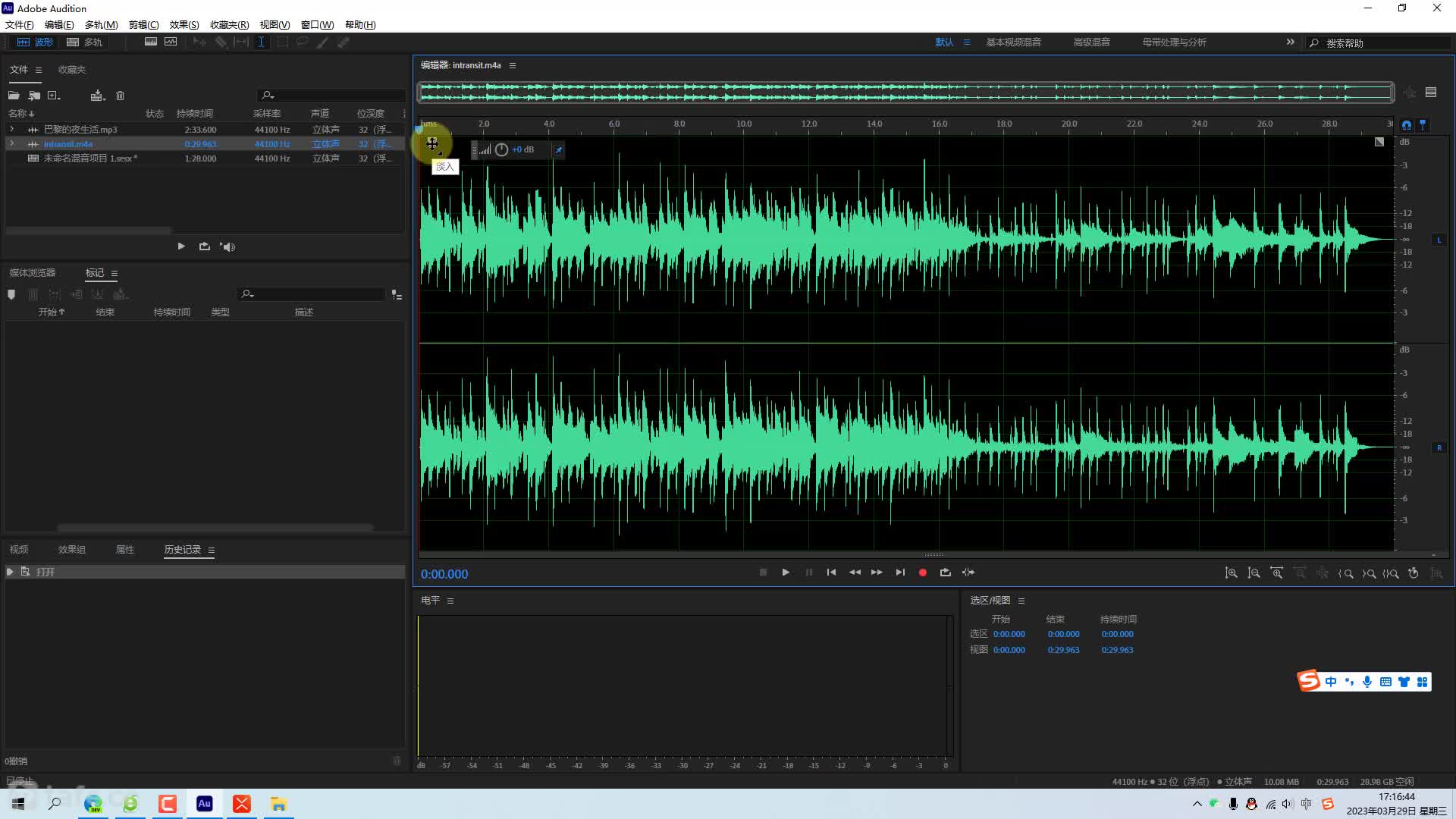Screen dimensions: 1456x819
Task: Show the spectral frequency display
Action: coord(151,42)
